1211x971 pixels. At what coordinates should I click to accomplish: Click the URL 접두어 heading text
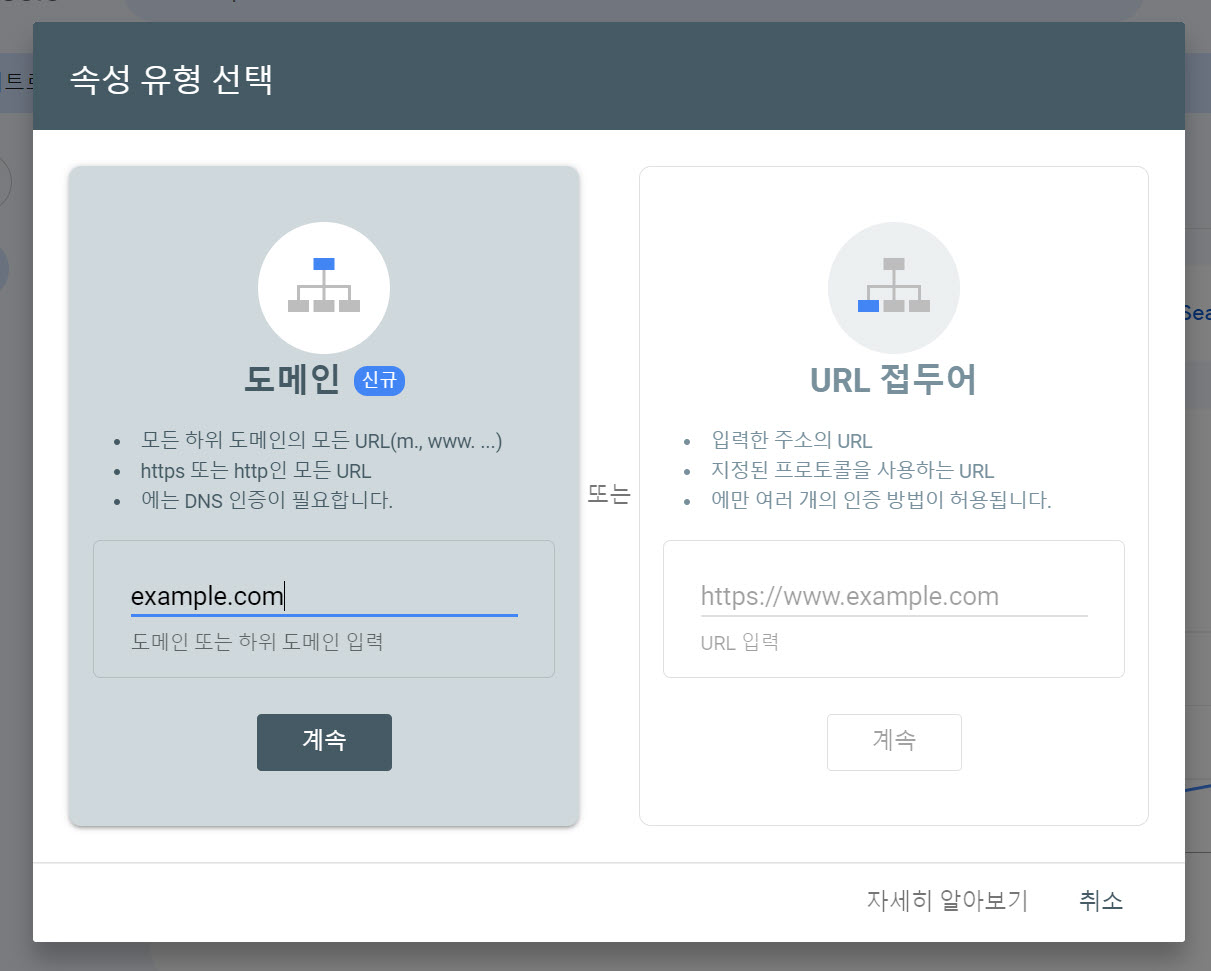(893, 379)
